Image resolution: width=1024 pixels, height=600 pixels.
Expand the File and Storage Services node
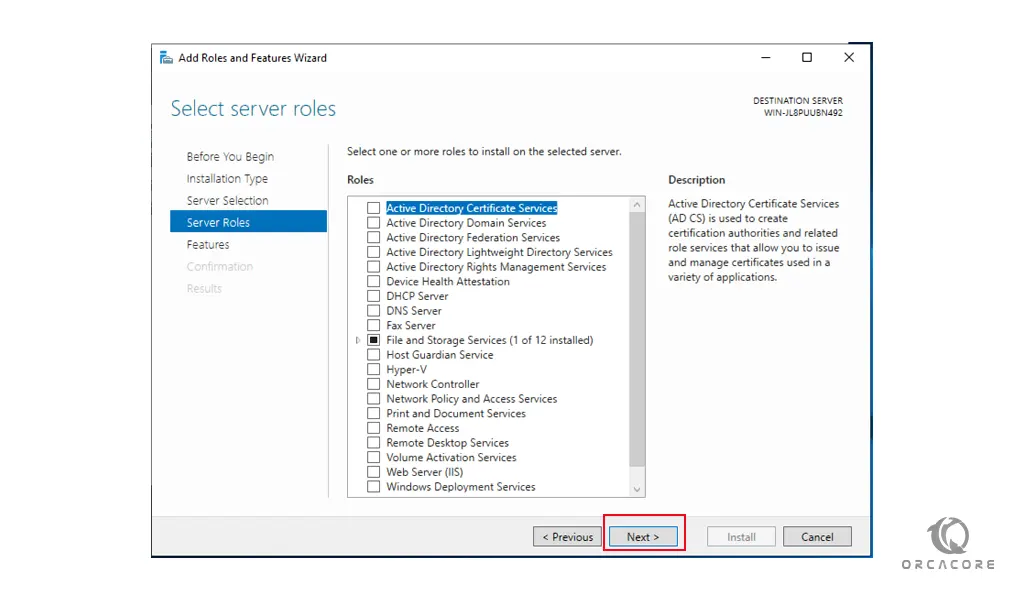357,340
